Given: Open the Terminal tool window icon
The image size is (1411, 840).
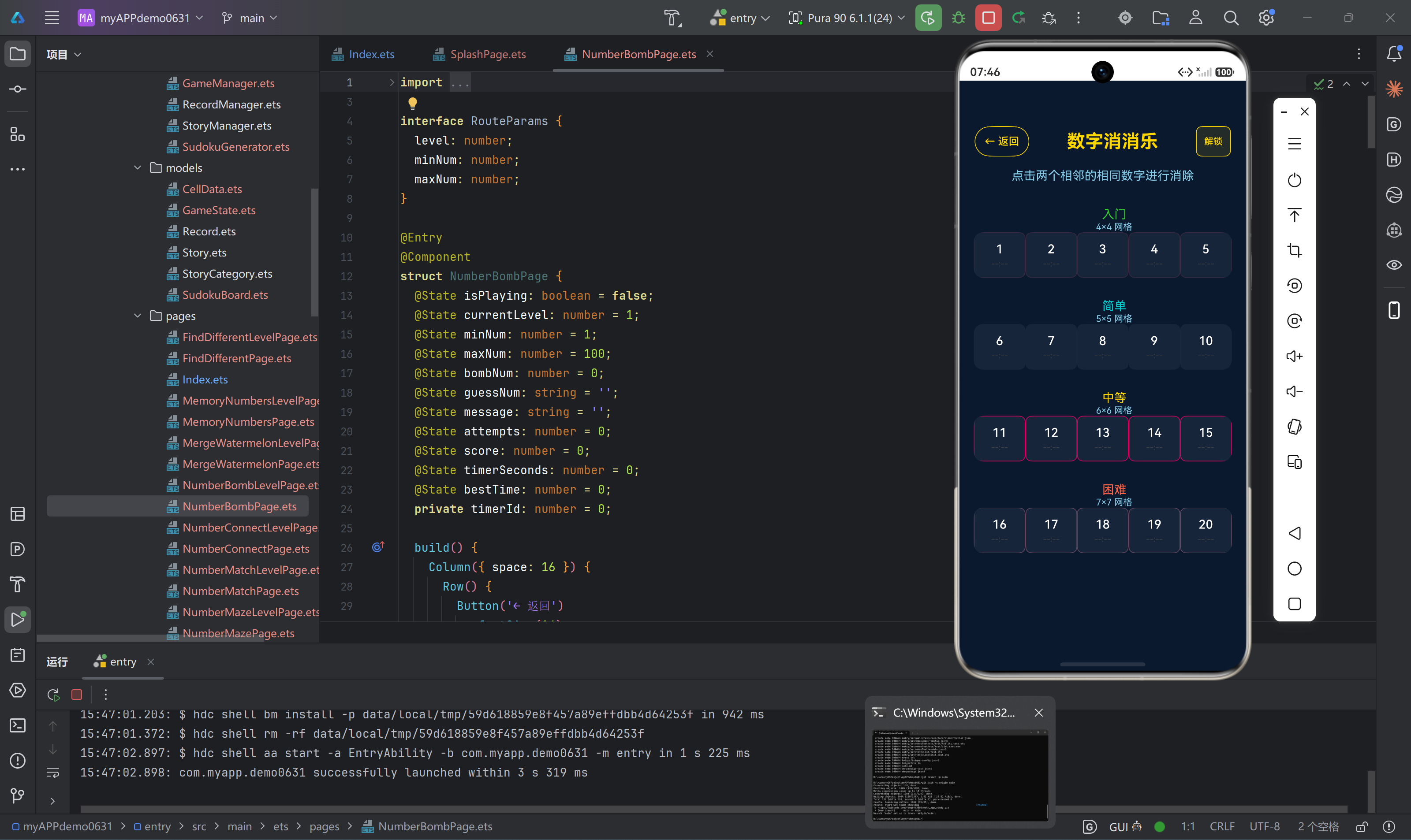Looking at the screenshot, I should point(18,725).
